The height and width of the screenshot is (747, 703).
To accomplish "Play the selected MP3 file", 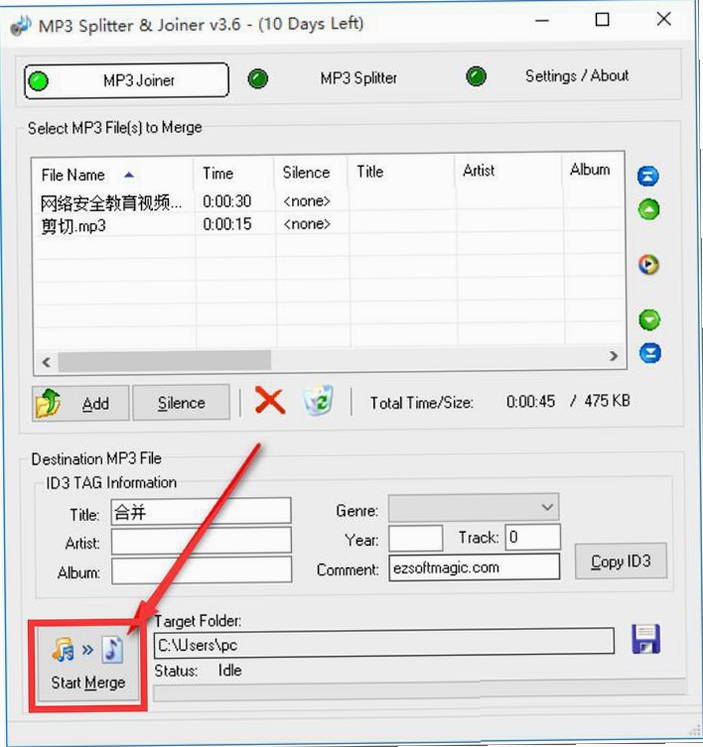I will click(649, 264).
